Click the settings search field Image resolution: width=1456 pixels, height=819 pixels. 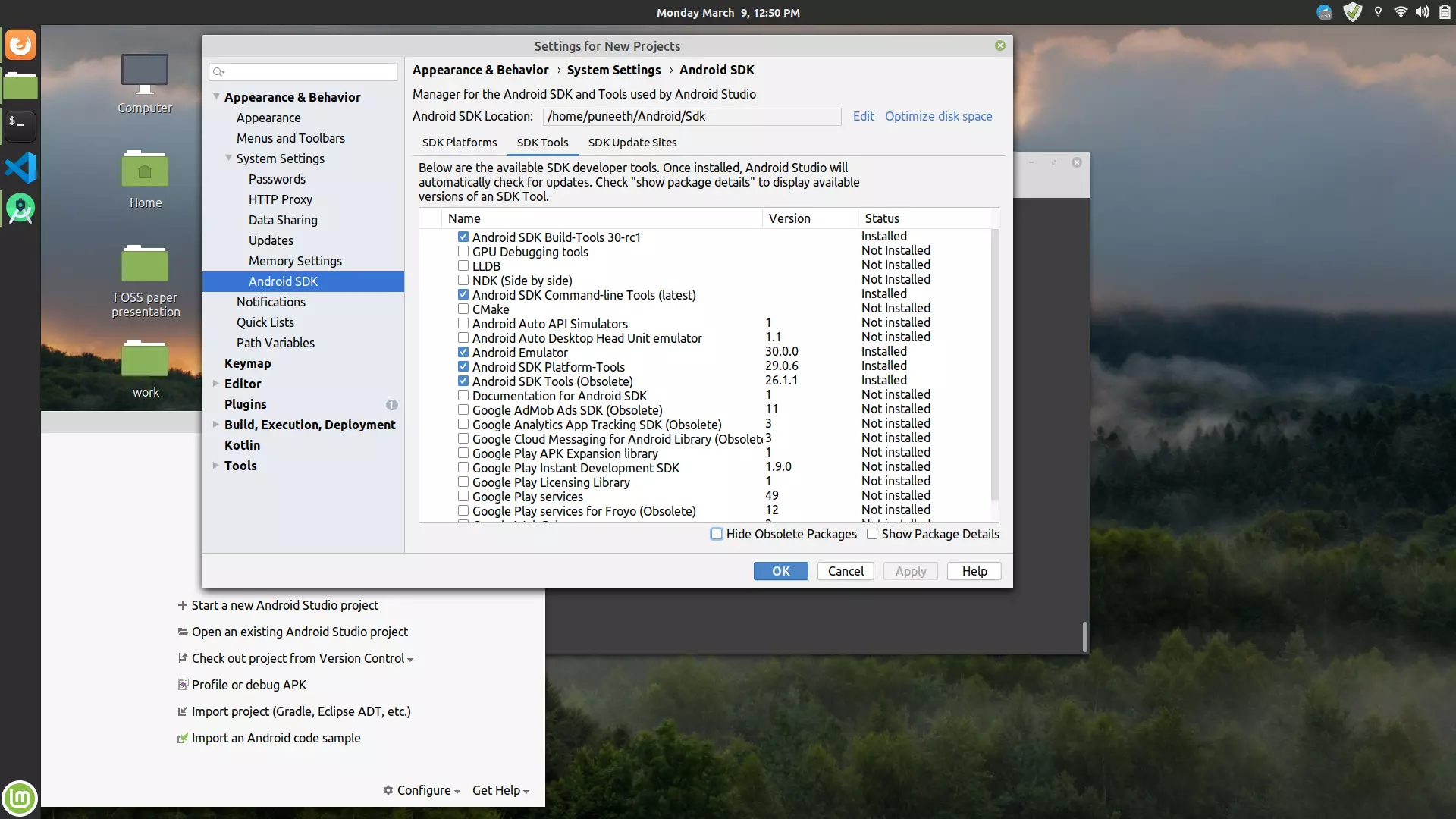(303, 72)
